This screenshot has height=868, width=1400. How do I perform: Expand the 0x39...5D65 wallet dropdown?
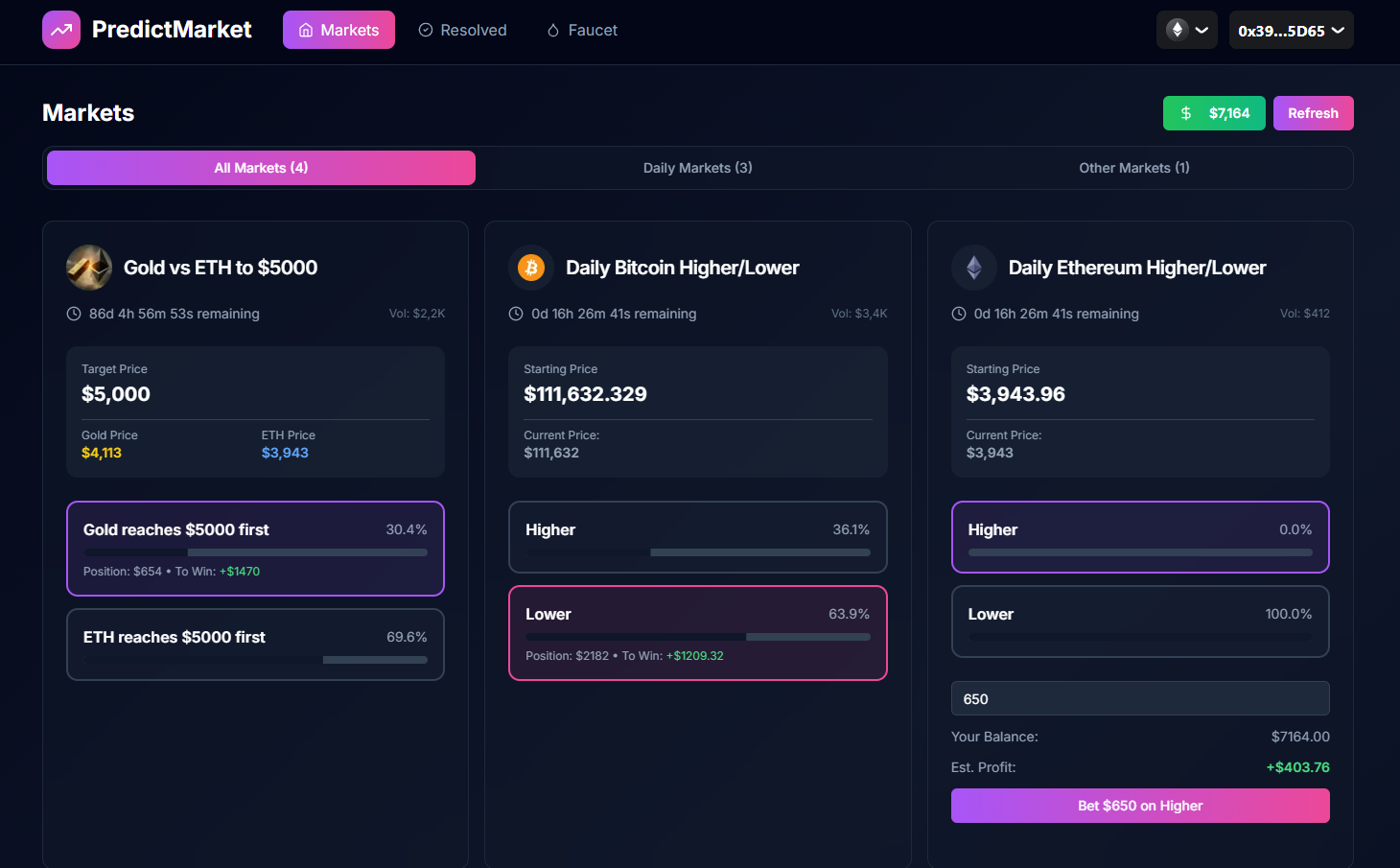tap(1291, 30)
